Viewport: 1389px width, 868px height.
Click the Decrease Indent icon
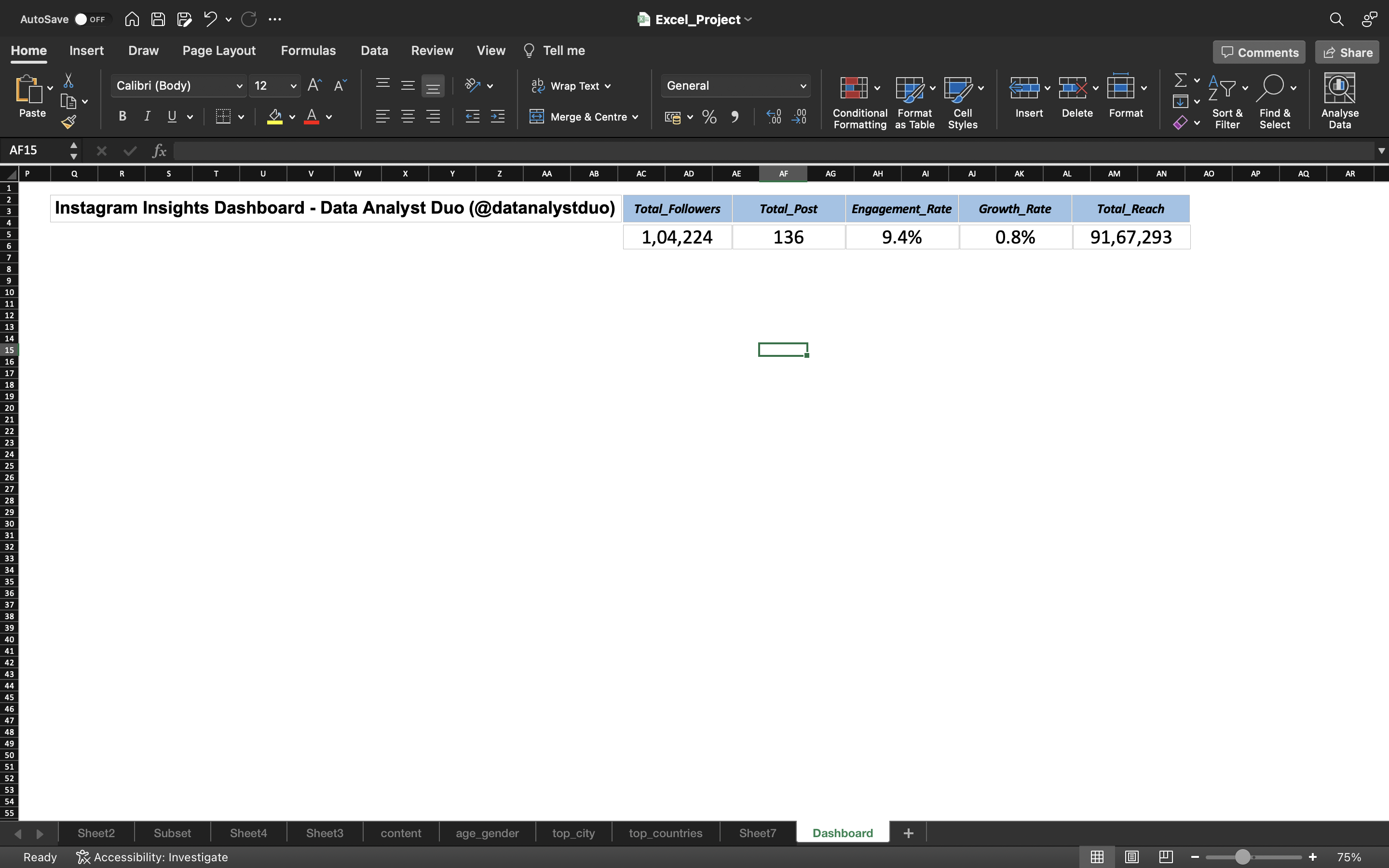click(x=472, y=117)
